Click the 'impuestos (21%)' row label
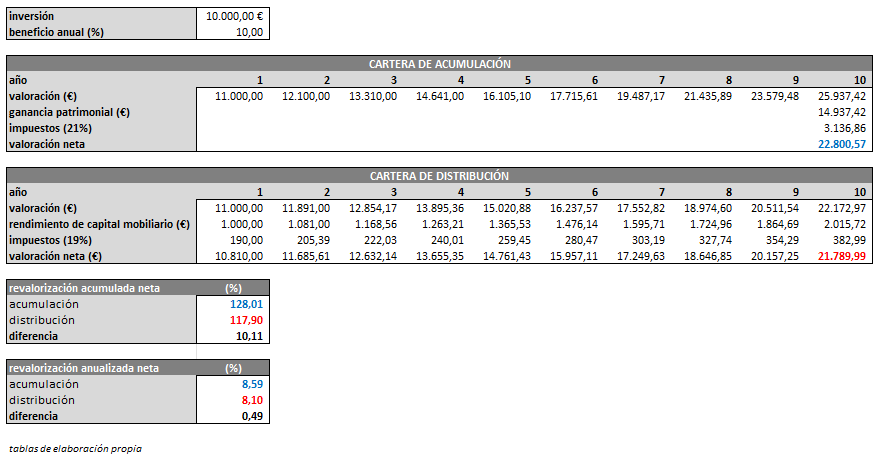 pyautogui.click(x=50, y=128)
